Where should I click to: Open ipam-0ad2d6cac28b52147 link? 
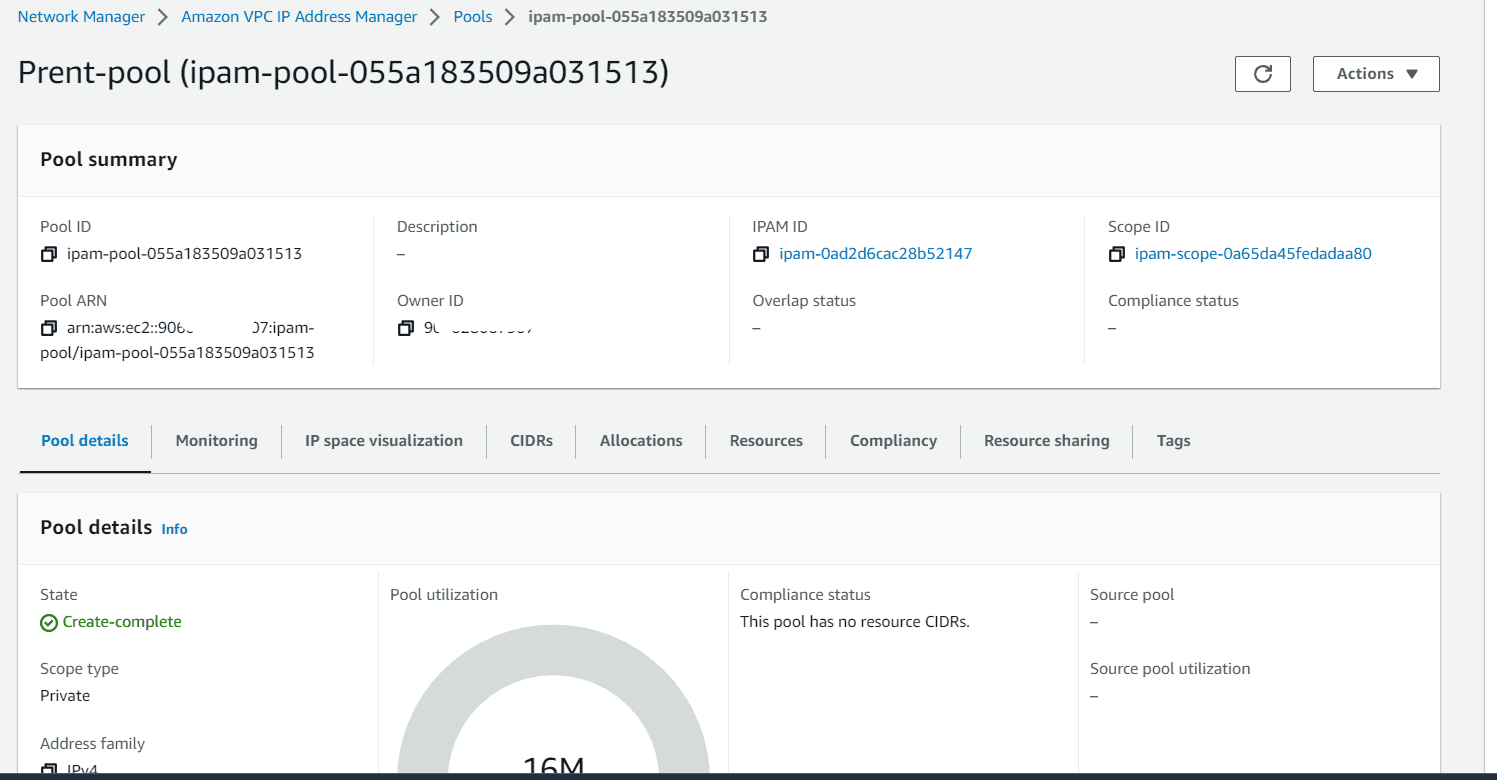tap(875, 254)
